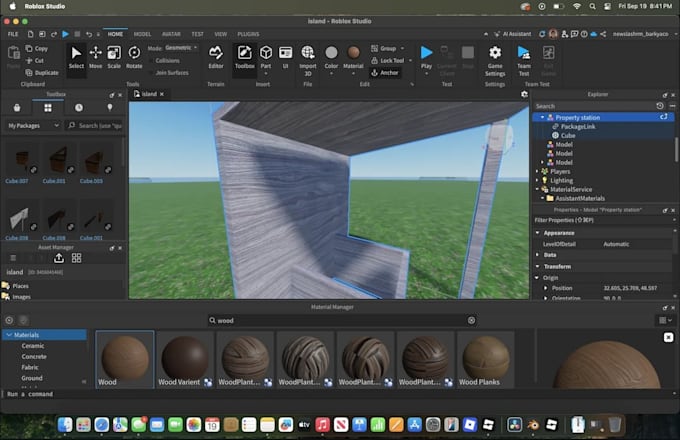Expand the Position property row
Screen dimensions: 680x440
(x=546, y=288)
